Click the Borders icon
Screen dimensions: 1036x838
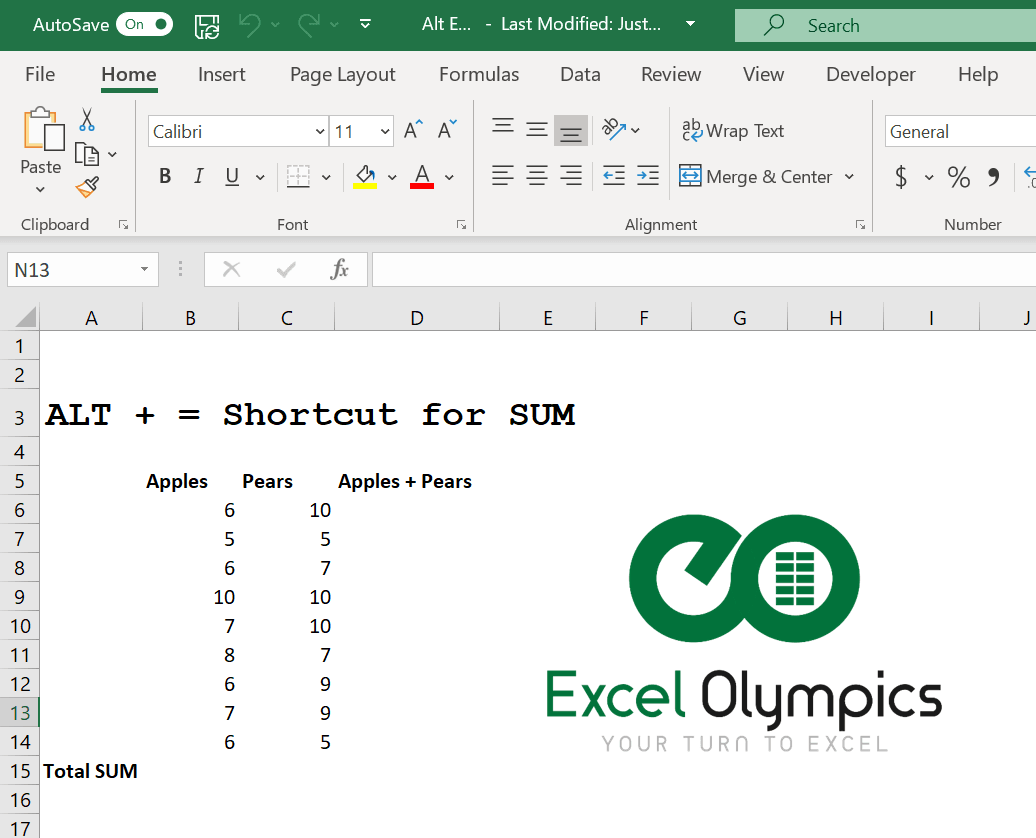coord(298,176)
